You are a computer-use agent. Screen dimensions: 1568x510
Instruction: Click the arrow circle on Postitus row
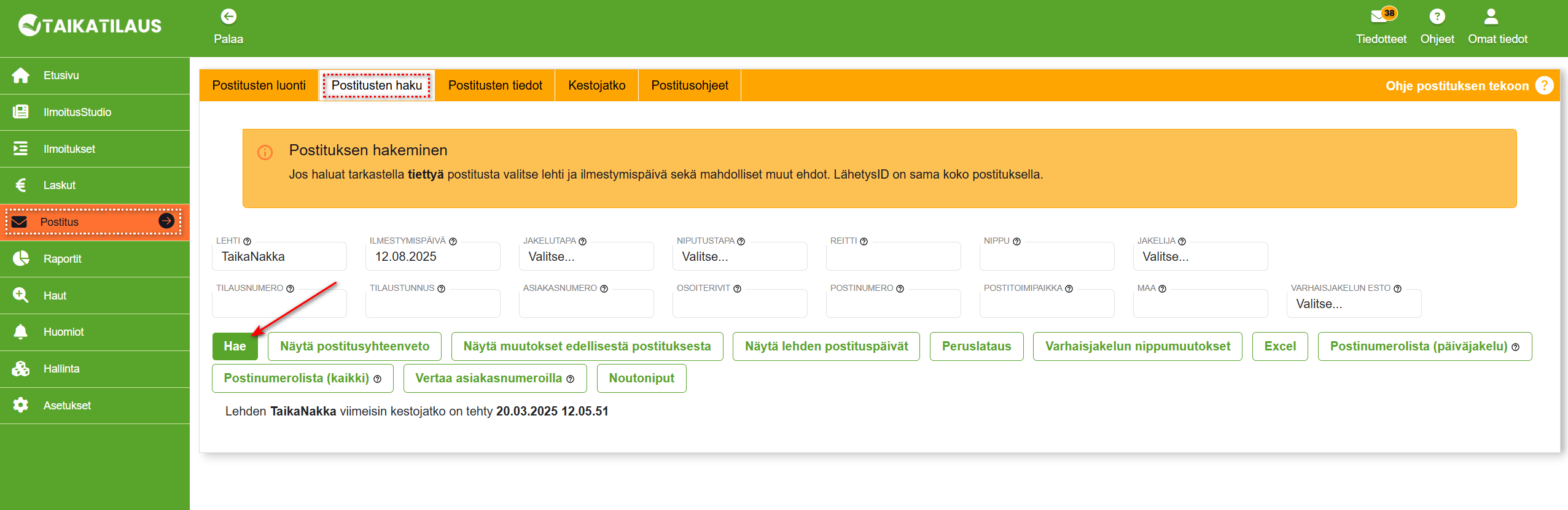tap(166, 221)
